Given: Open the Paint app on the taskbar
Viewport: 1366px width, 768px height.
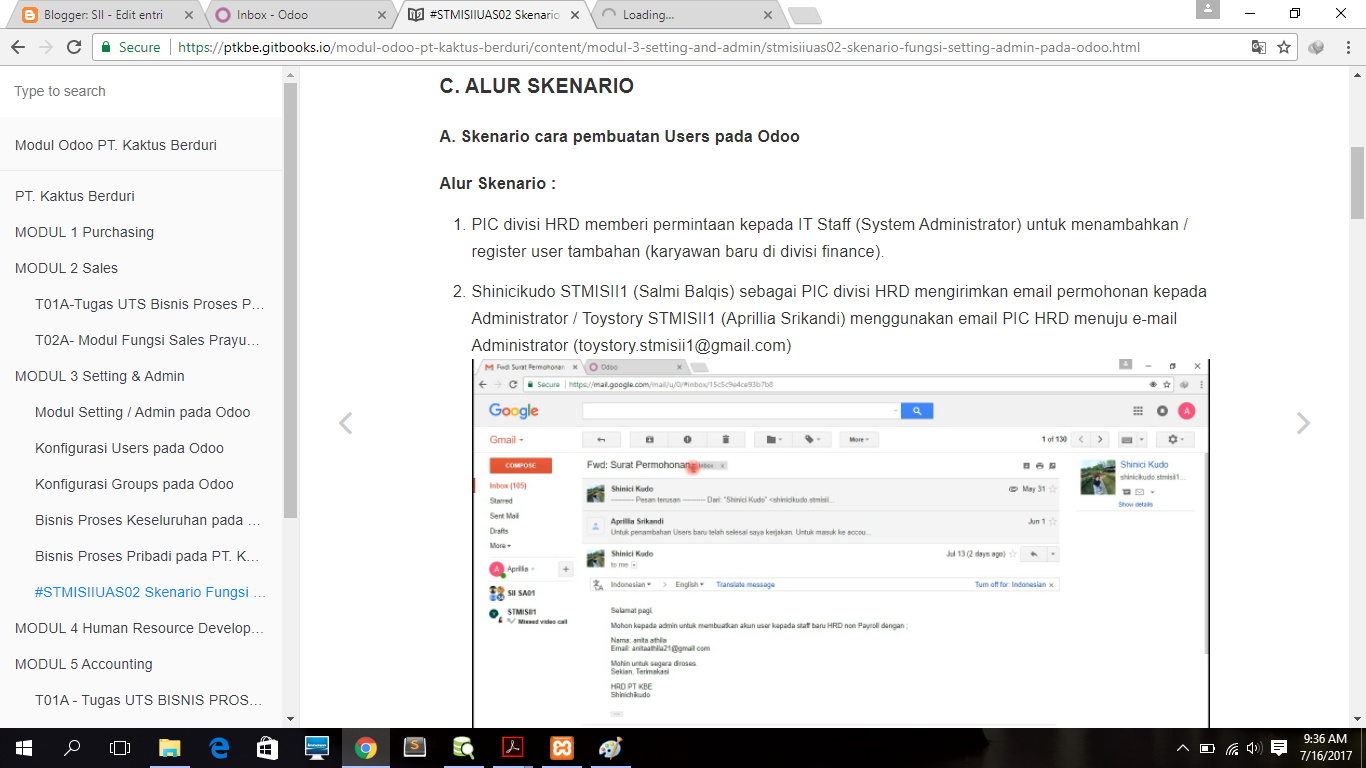Looking at the screenshot, I should 610,747.
